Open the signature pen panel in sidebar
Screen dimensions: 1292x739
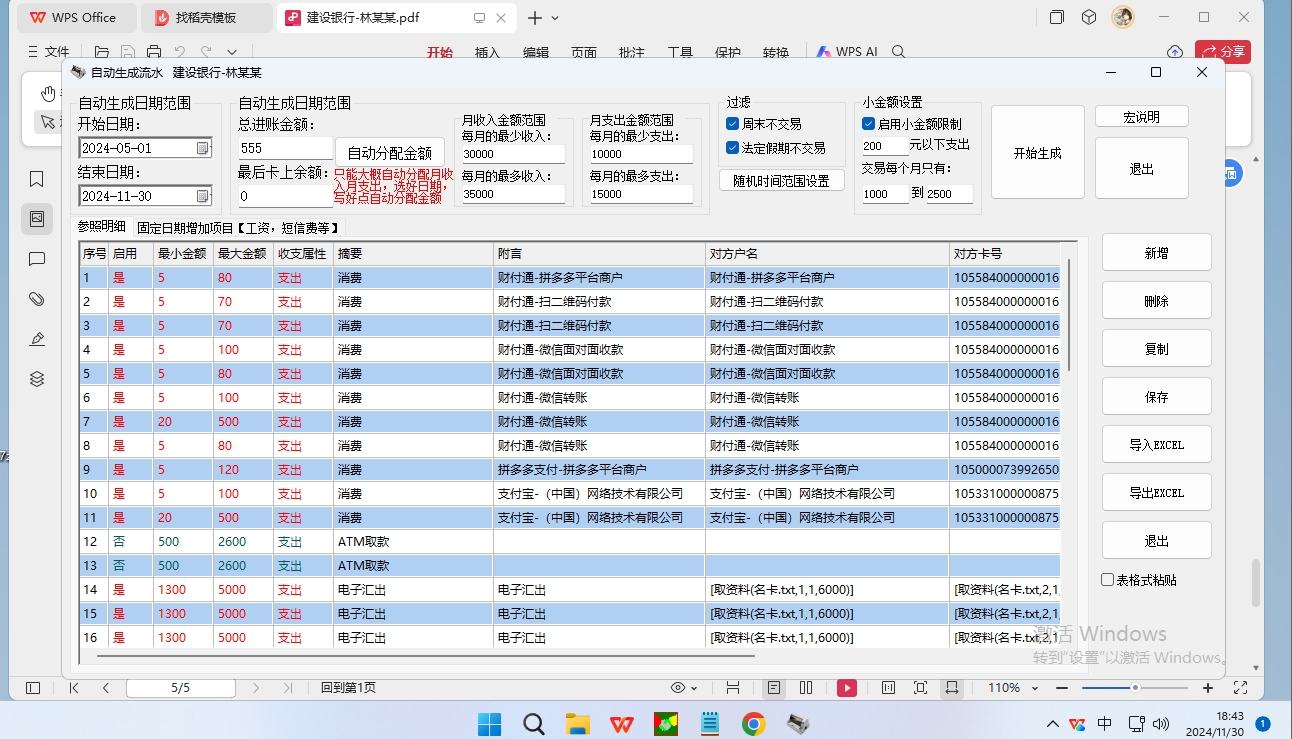point(37,339)
